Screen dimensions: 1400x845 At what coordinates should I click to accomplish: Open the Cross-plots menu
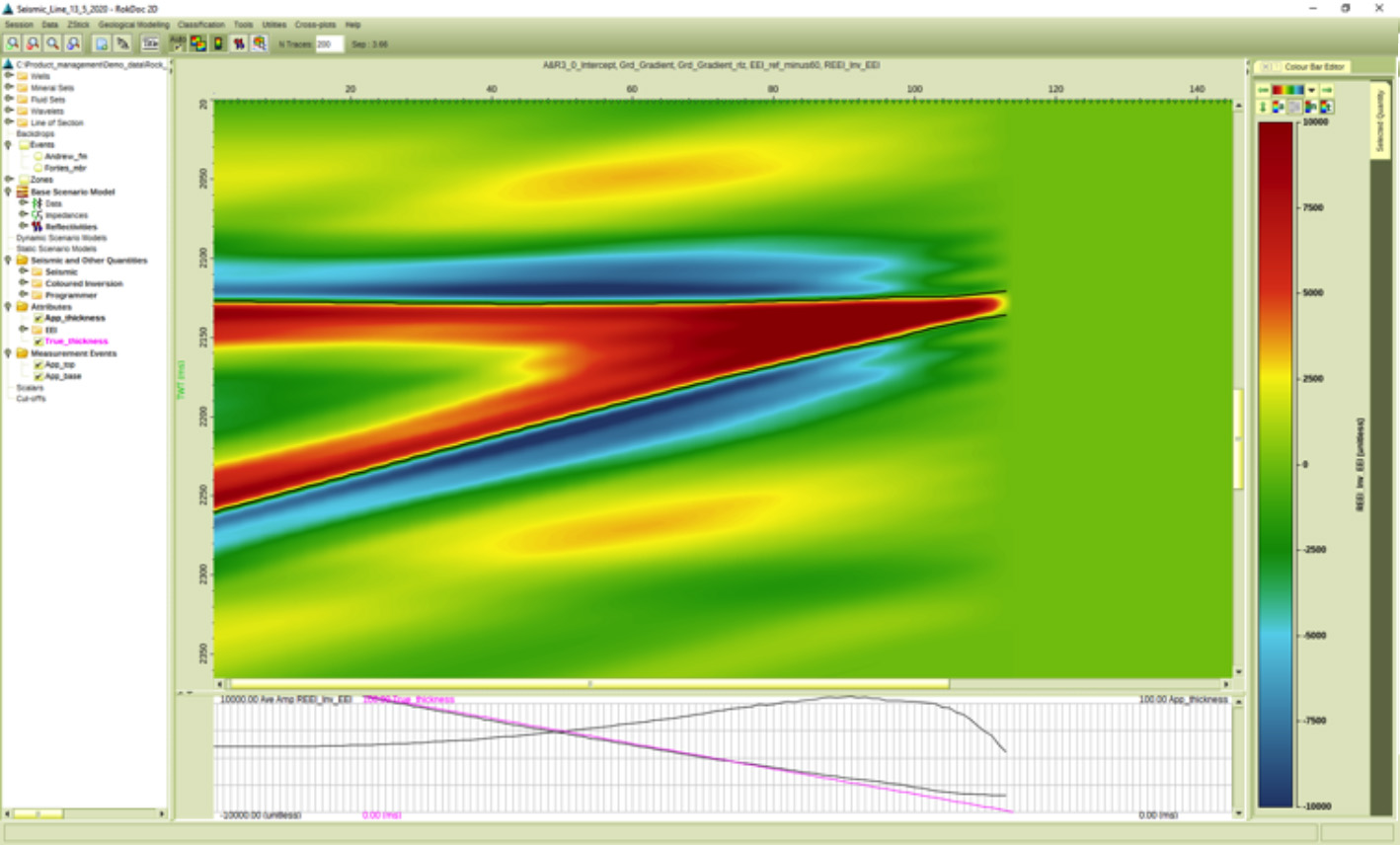click(x=315, y=25)
